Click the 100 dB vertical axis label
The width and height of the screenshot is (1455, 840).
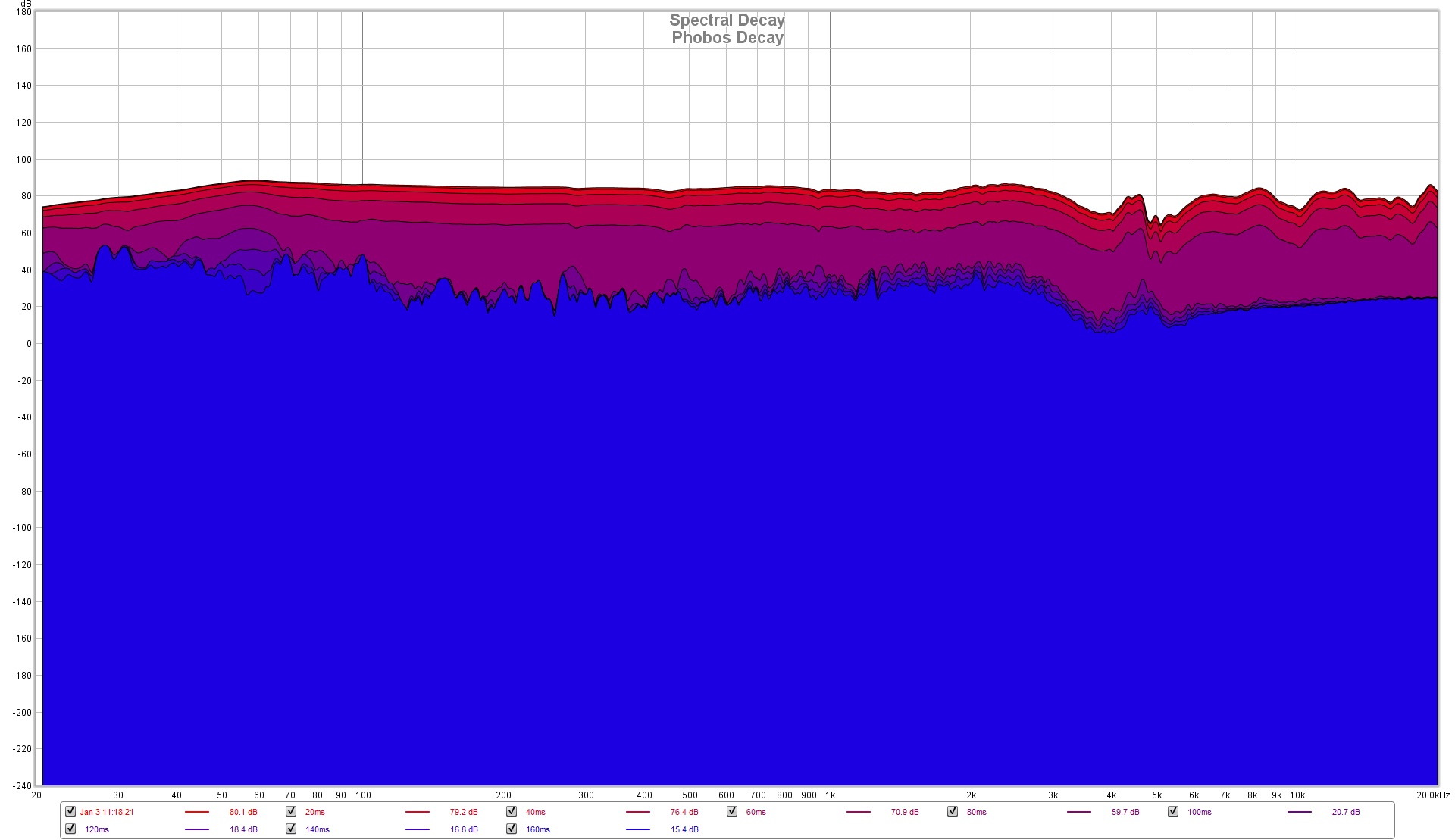tap(23, 160)
